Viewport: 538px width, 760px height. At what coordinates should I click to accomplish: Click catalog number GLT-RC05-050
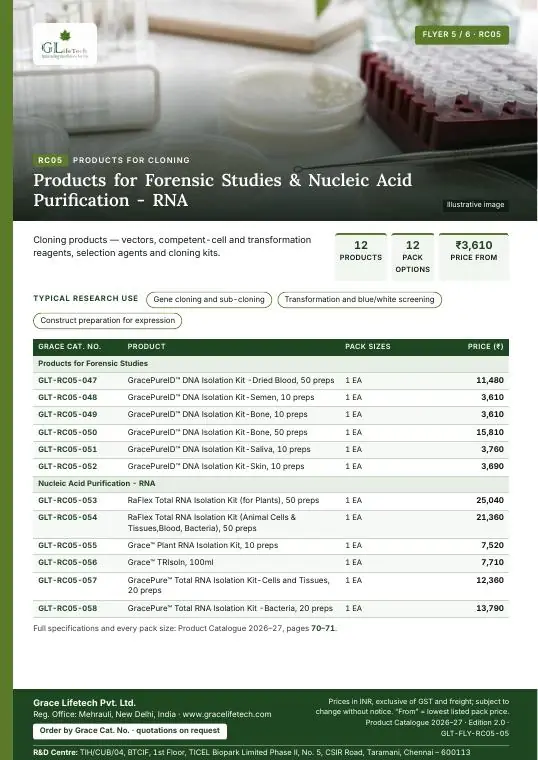tap(67, 432)
